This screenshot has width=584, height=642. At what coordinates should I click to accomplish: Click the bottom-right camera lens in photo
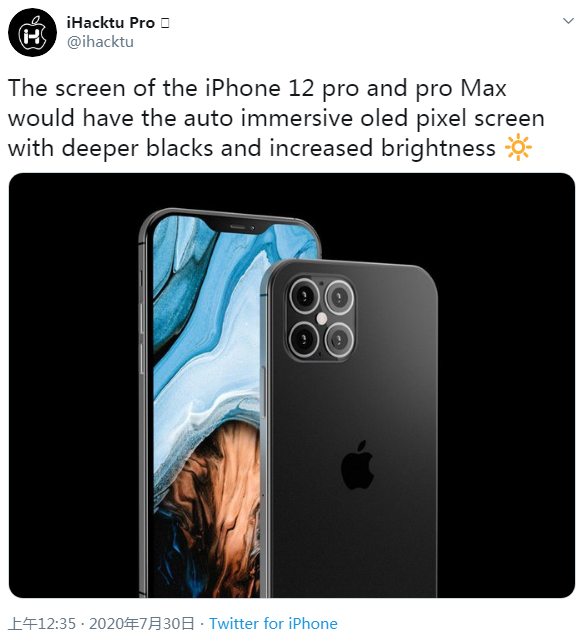click(x=340, y=339)
